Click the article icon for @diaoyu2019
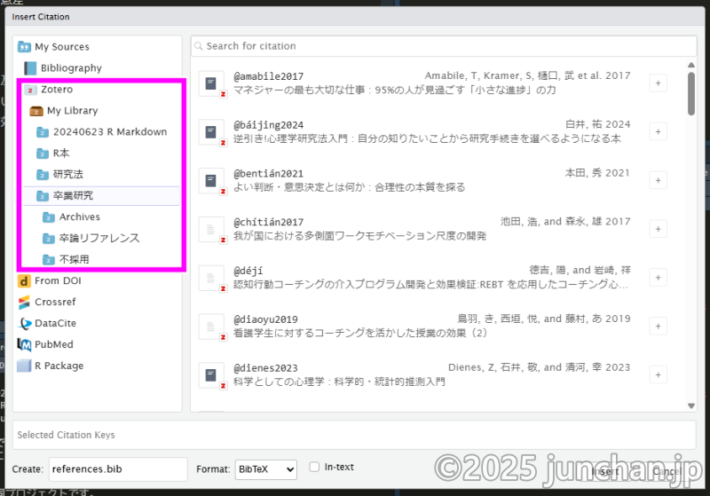This screenshot has width=710, height=496. [211, 326]
